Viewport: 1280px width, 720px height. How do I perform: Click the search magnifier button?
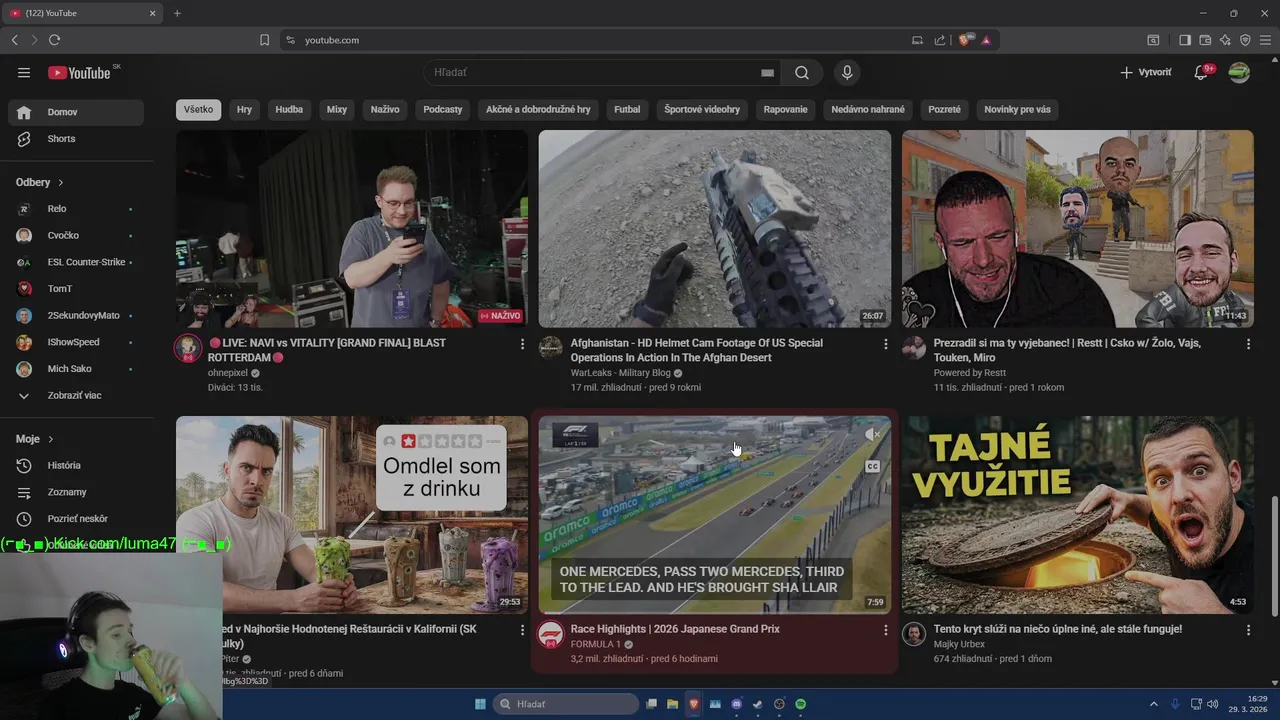point(802,72)
